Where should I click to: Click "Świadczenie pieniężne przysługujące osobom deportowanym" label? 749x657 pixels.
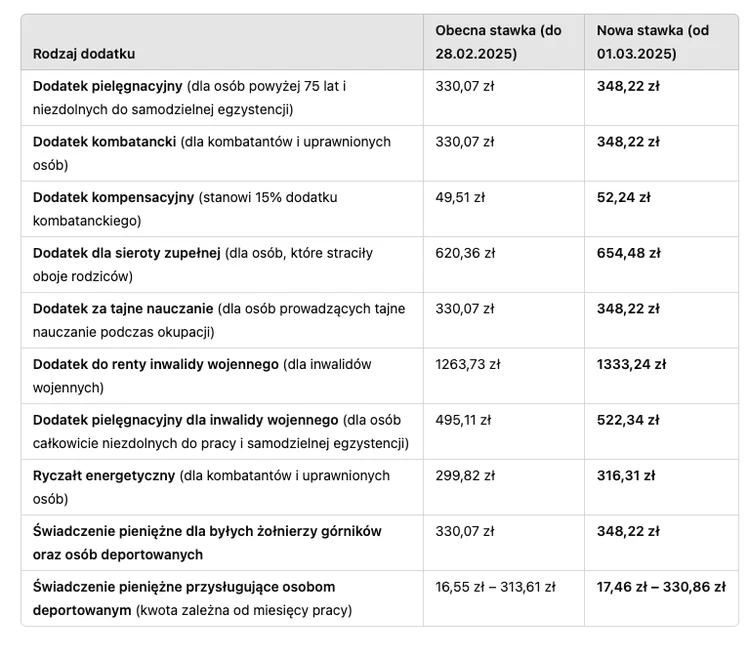tap(184, 587)
